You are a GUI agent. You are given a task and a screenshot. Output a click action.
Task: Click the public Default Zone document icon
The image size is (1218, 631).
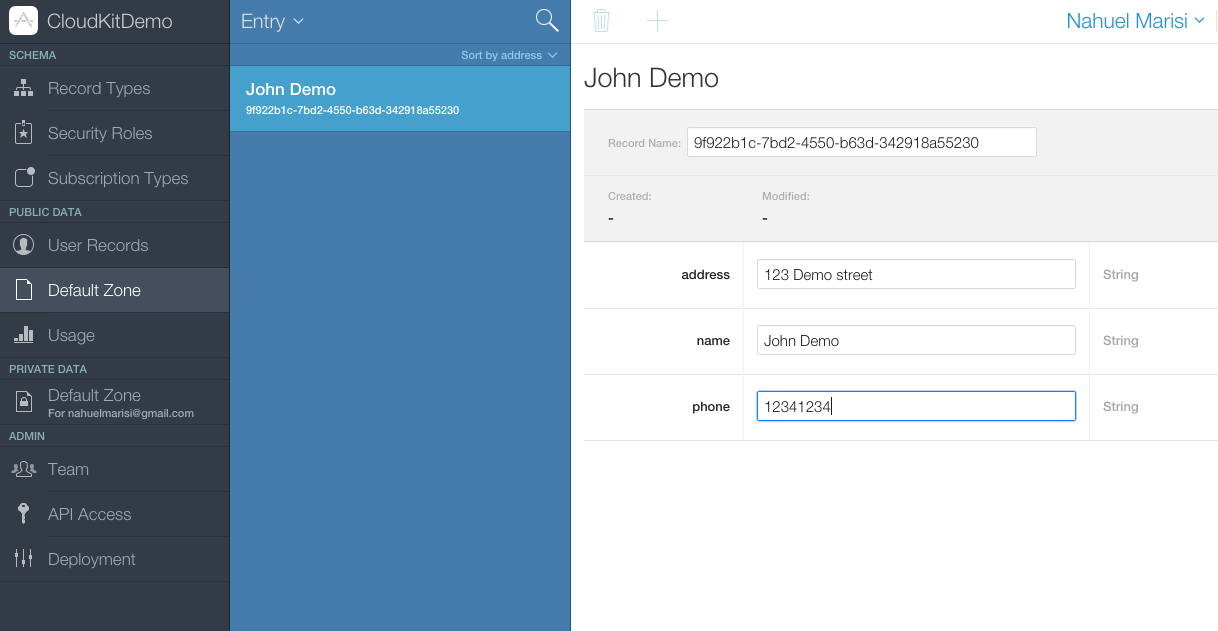[x=24, y=290]
